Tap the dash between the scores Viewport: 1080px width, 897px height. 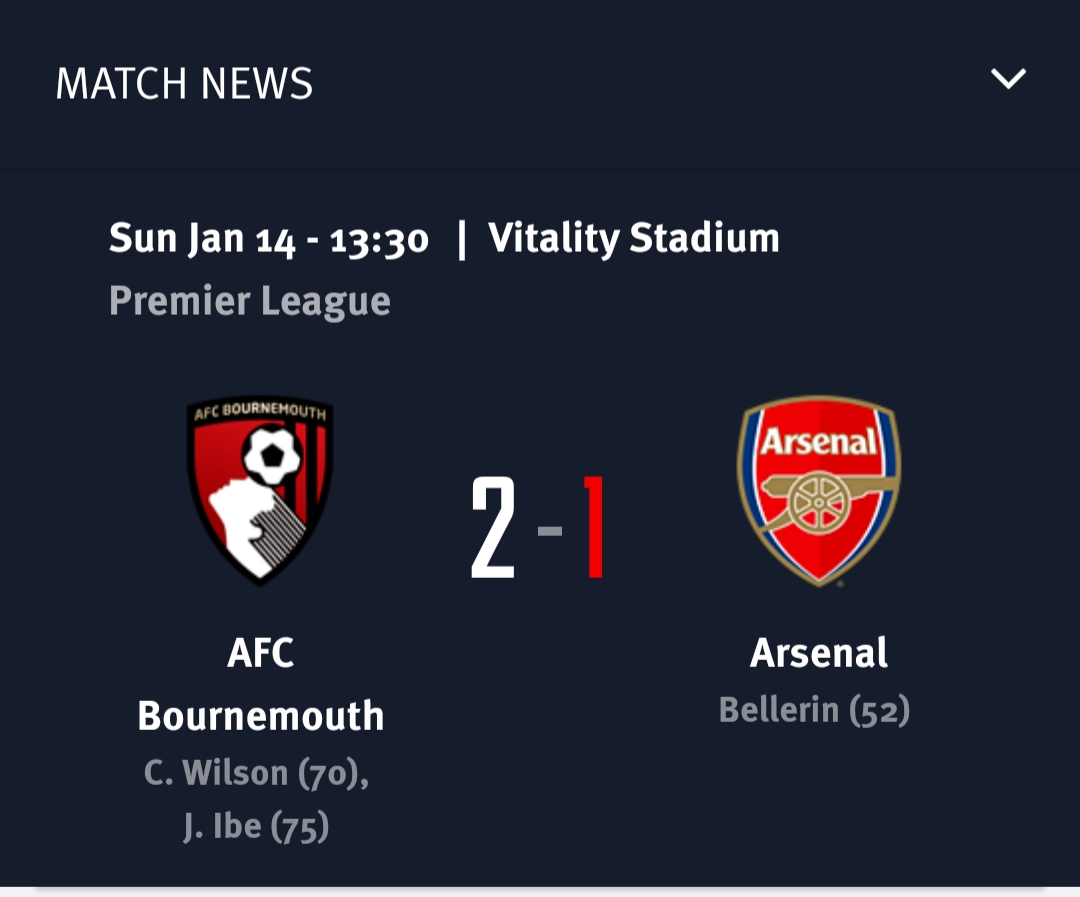[x=550, y=530]
